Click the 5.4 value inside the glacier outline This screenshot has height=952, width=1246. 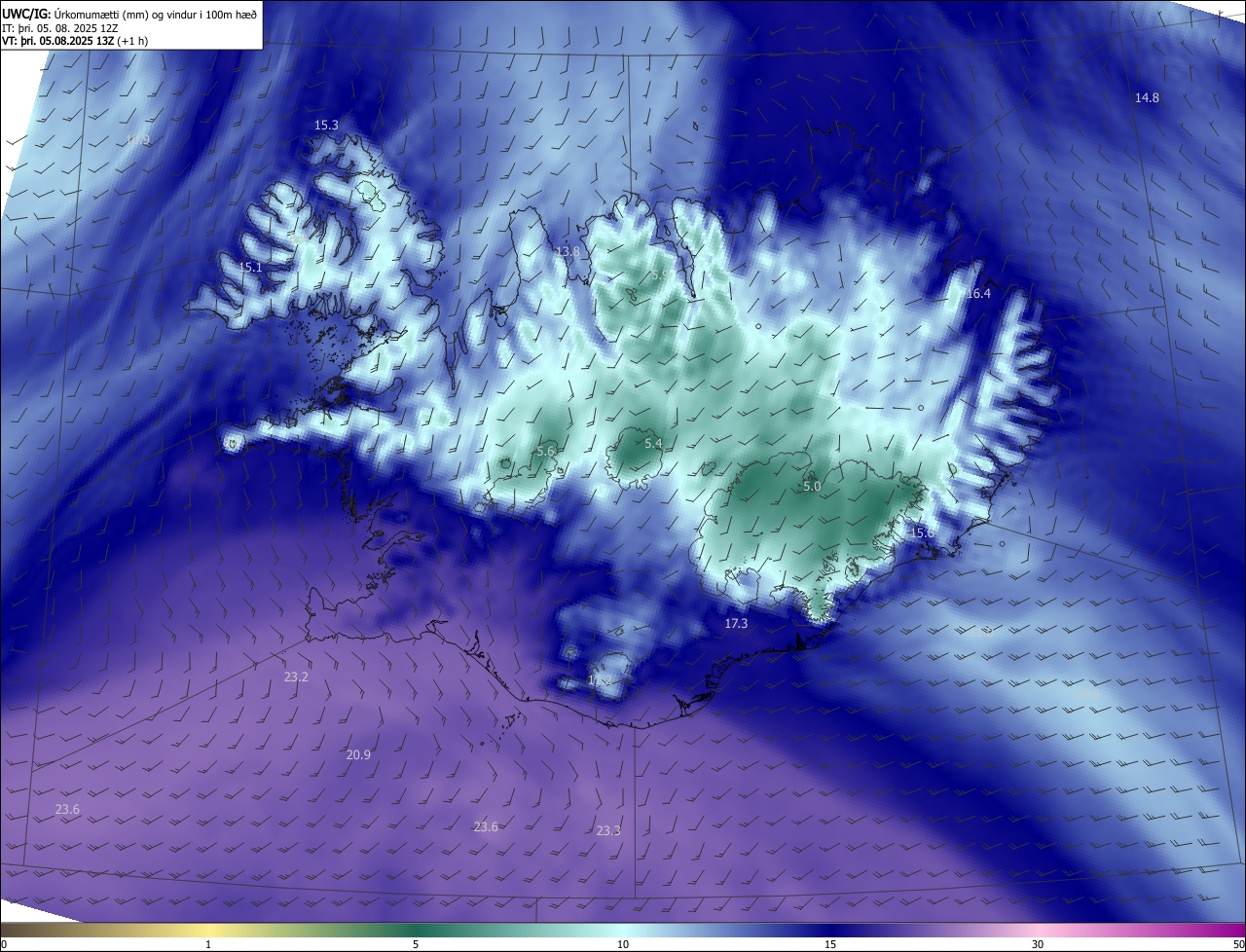tap(653, 444)
